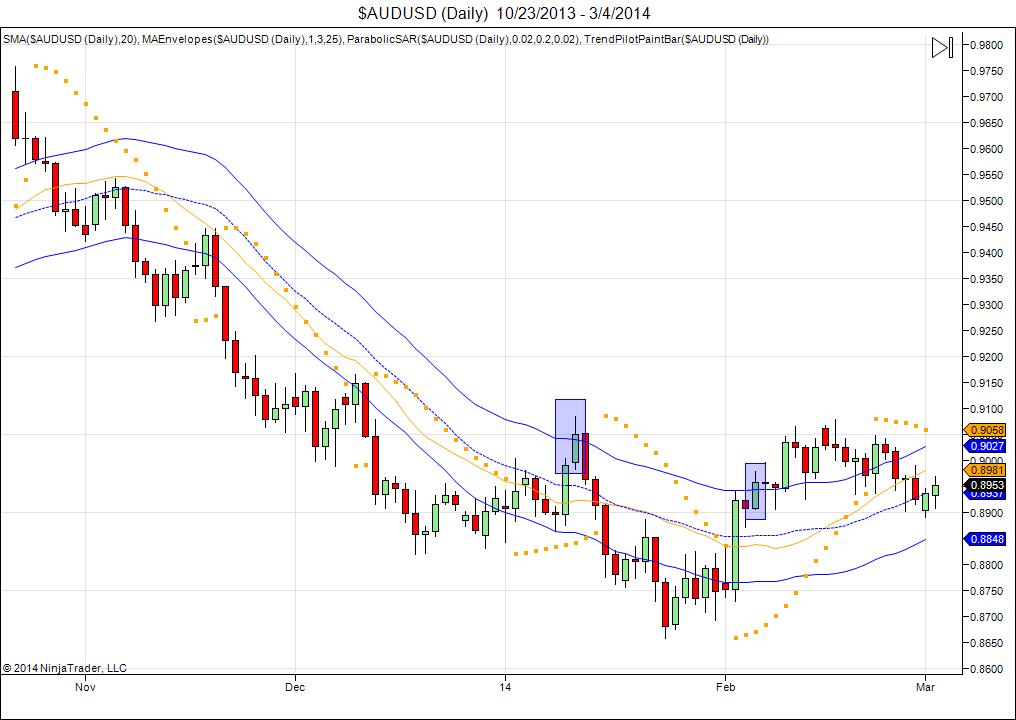Click the 0.9800 price axis label
Viewport: 1016px width, 720px height.
987,45
